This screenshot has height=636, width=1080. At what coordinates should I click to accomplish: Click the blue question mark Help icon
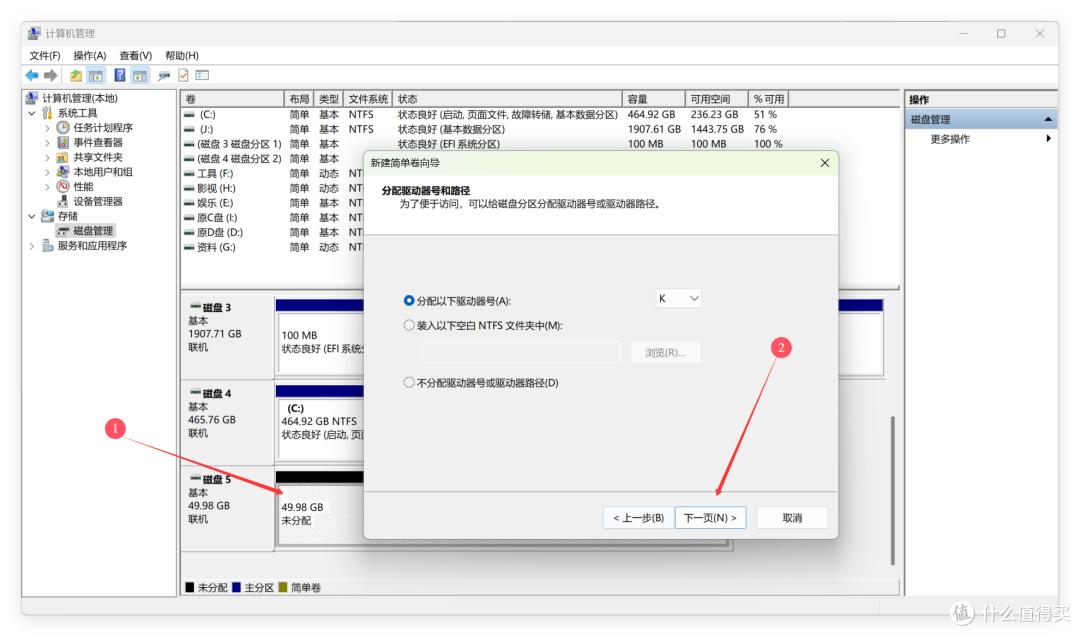[x=119, y=75]
